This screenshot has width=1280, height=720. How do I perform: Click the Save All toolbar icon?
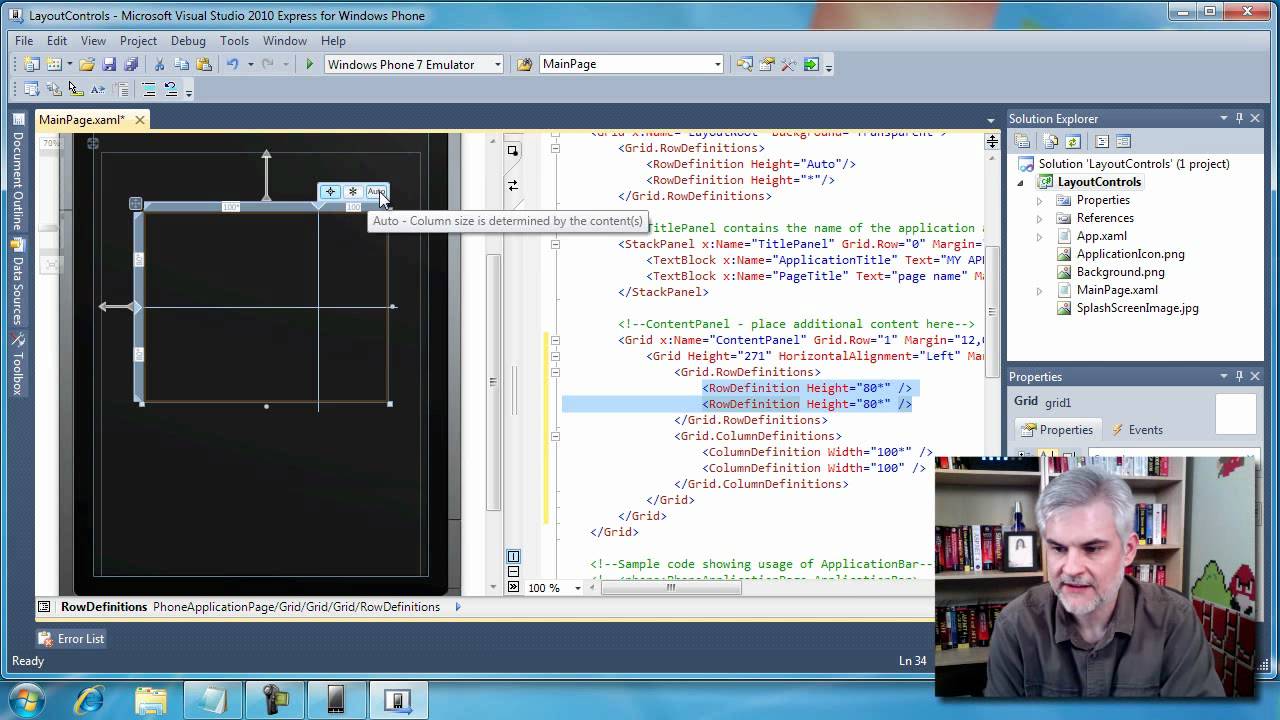click(131, 64)
